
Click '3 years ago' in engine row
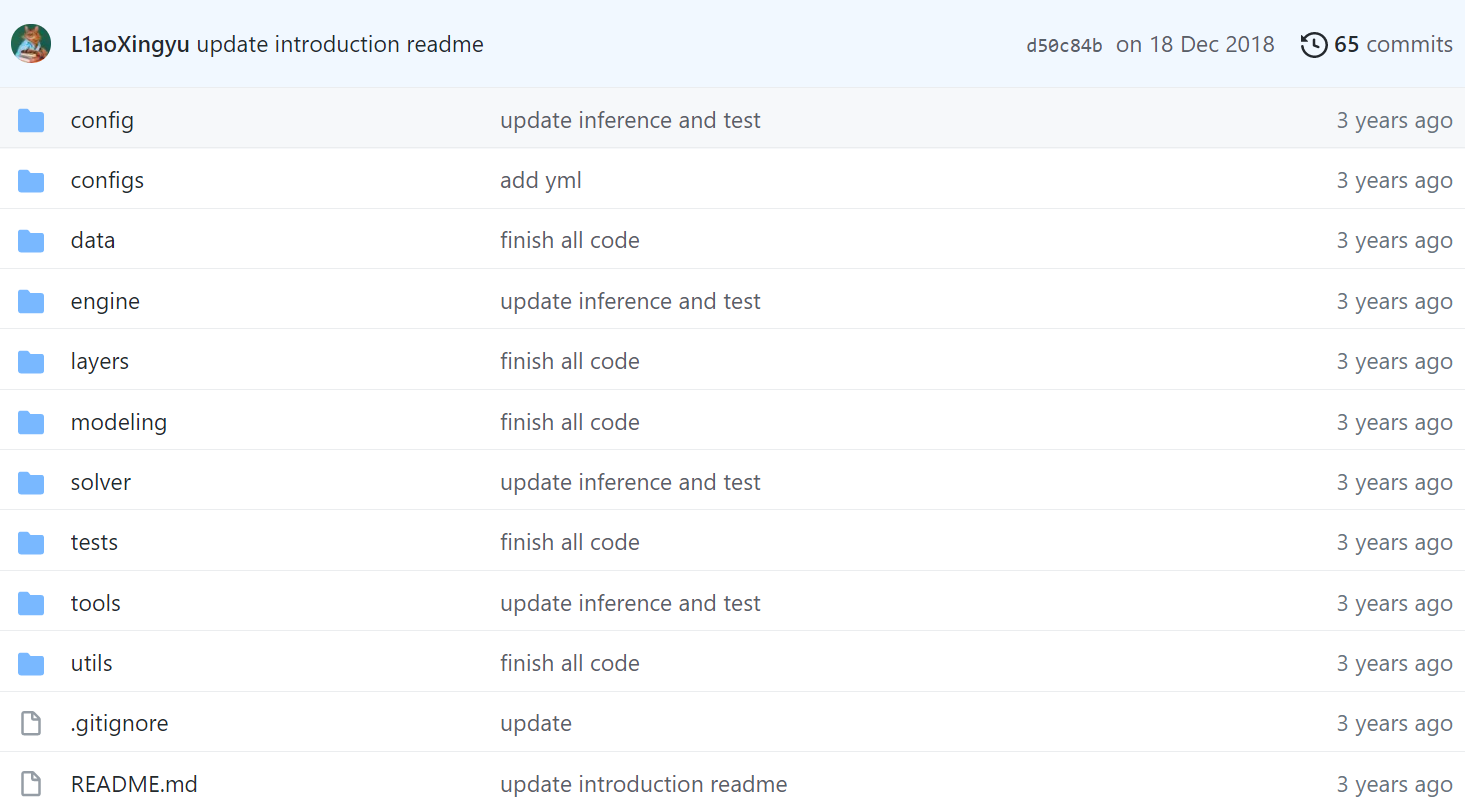(x=1395, y=301)
